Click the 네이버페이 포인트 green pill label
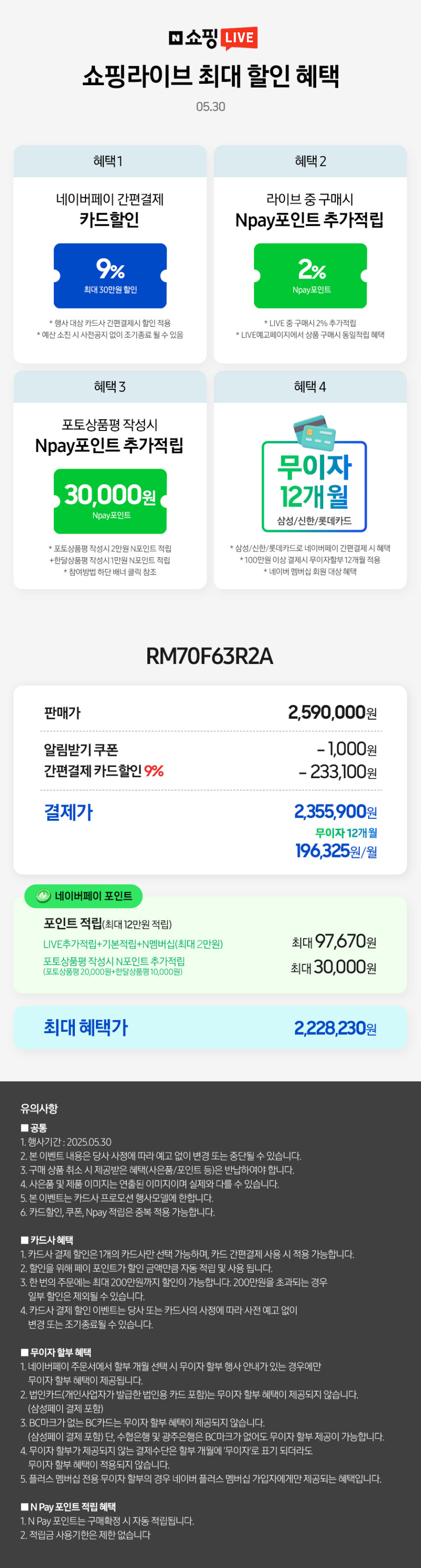 tap(83, 895)
